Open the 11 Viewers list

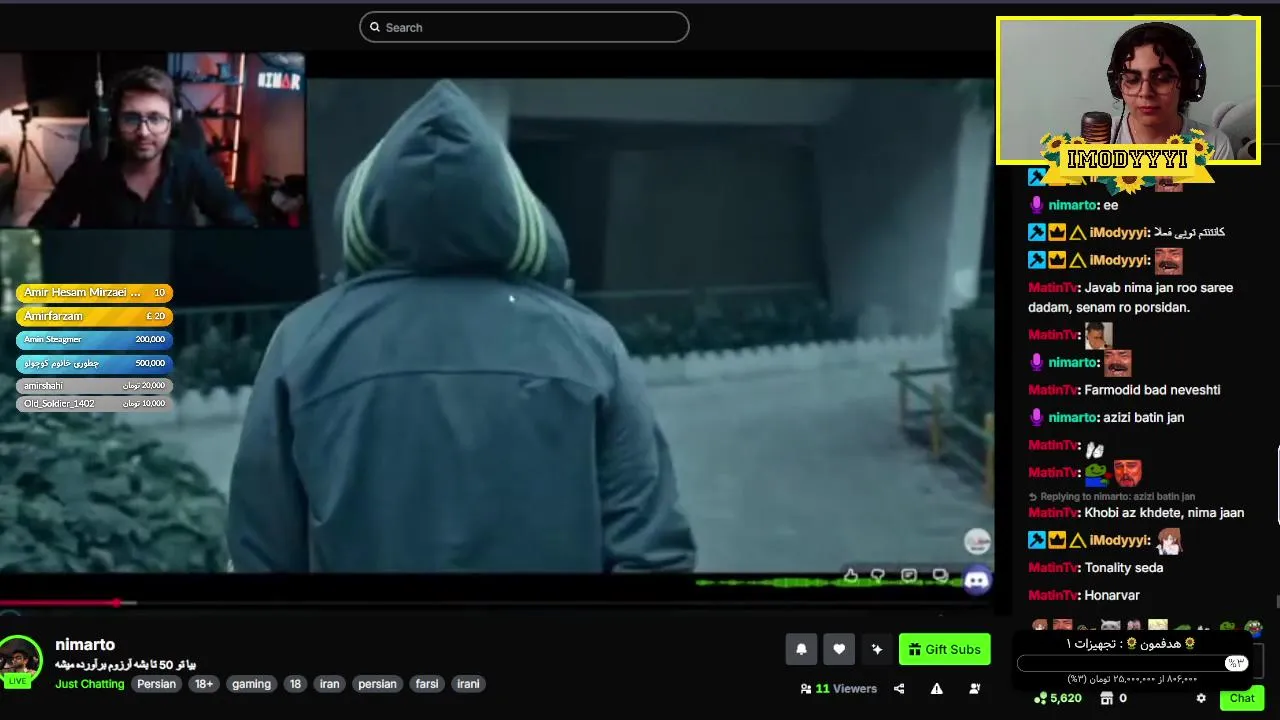click(x=839, y=688)
